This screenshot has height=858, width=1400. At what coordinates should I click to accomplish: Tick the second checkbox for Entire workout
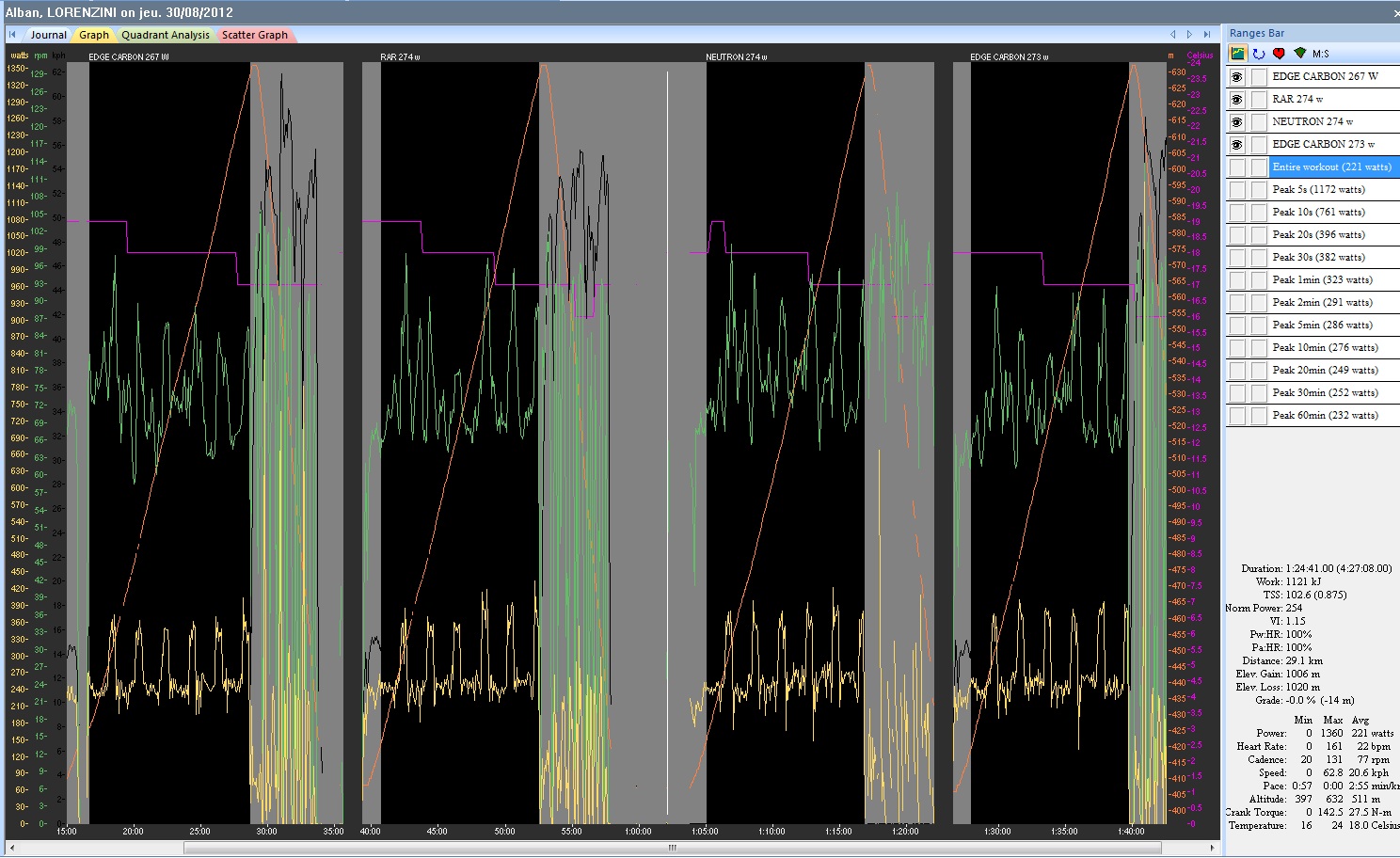(x=1259, y=167)
